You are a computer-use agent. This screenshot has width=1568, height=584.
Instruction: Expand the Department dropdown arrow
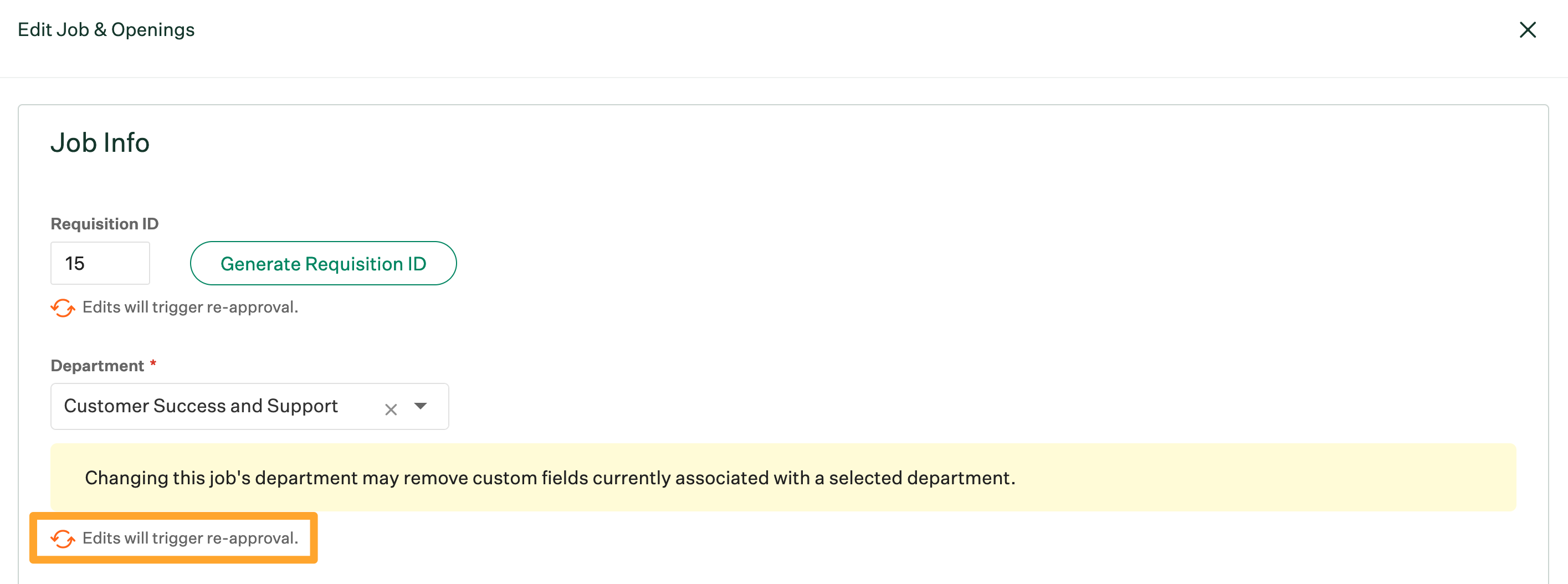point(421,406)
